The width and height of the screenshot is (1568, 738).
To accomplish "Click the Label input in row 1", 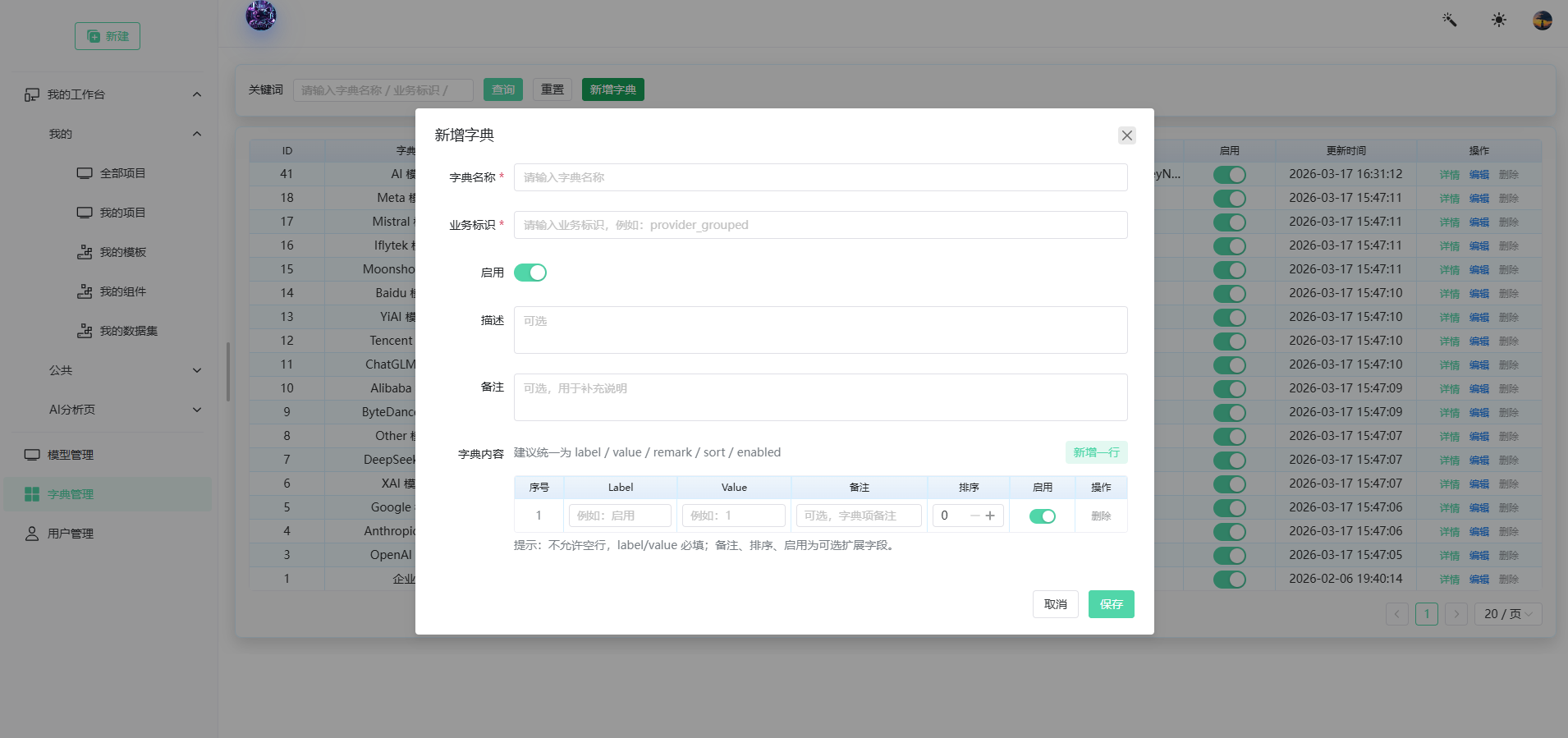I will 620,516.
